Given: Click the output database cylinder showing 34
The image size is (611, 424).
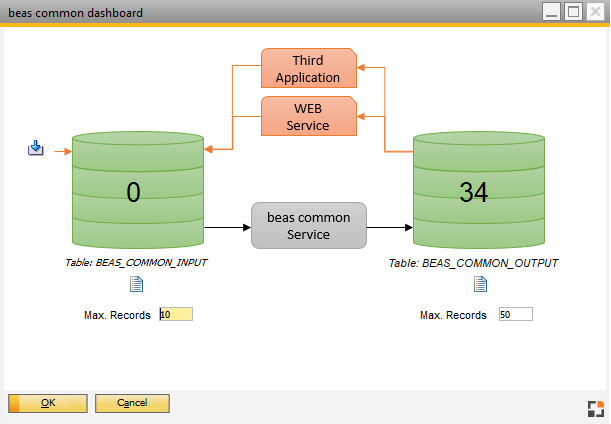Looking at the screenshot, I should (x=480, y=190).
